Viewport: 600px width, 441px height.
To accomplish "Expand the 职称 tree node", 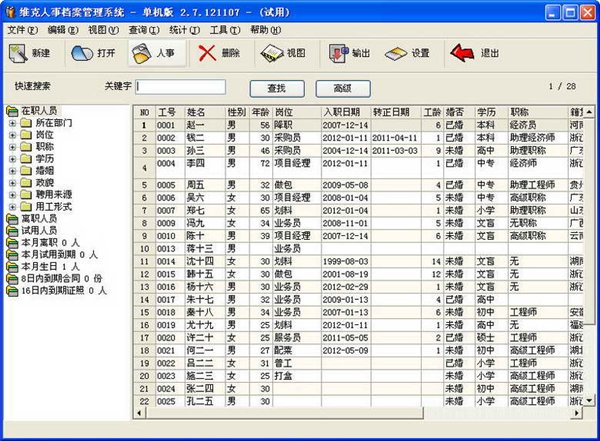I will [x=12, y=147].
